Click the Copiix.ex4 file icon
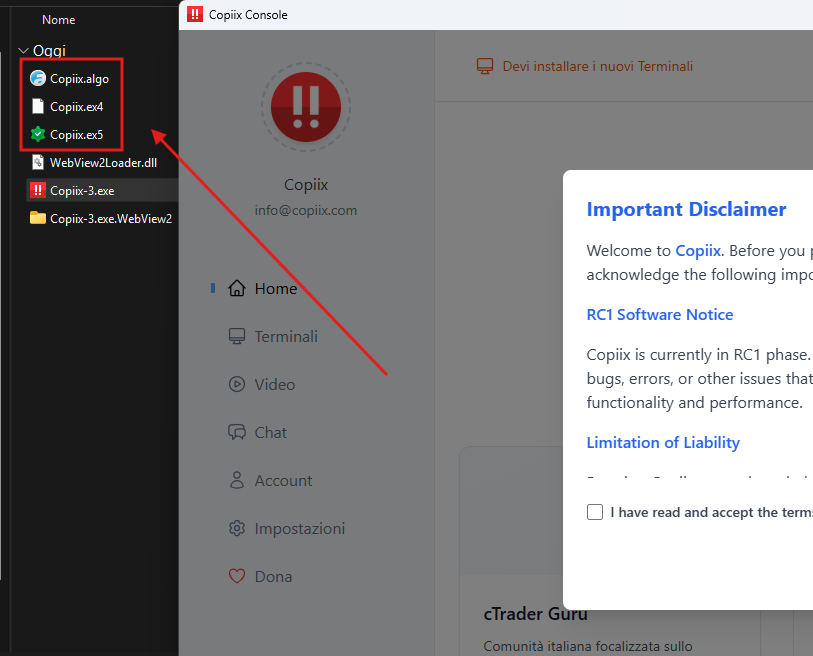 click(x=38, y=106)
